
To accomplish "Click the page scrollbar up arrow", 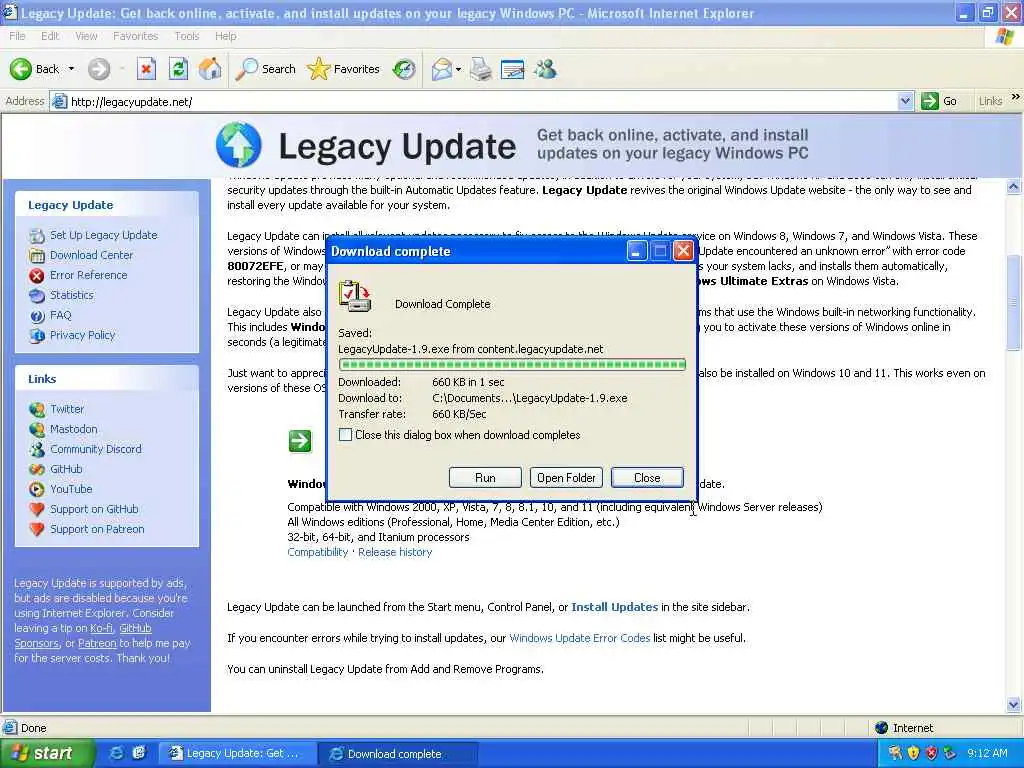I will click(1014, 187).
